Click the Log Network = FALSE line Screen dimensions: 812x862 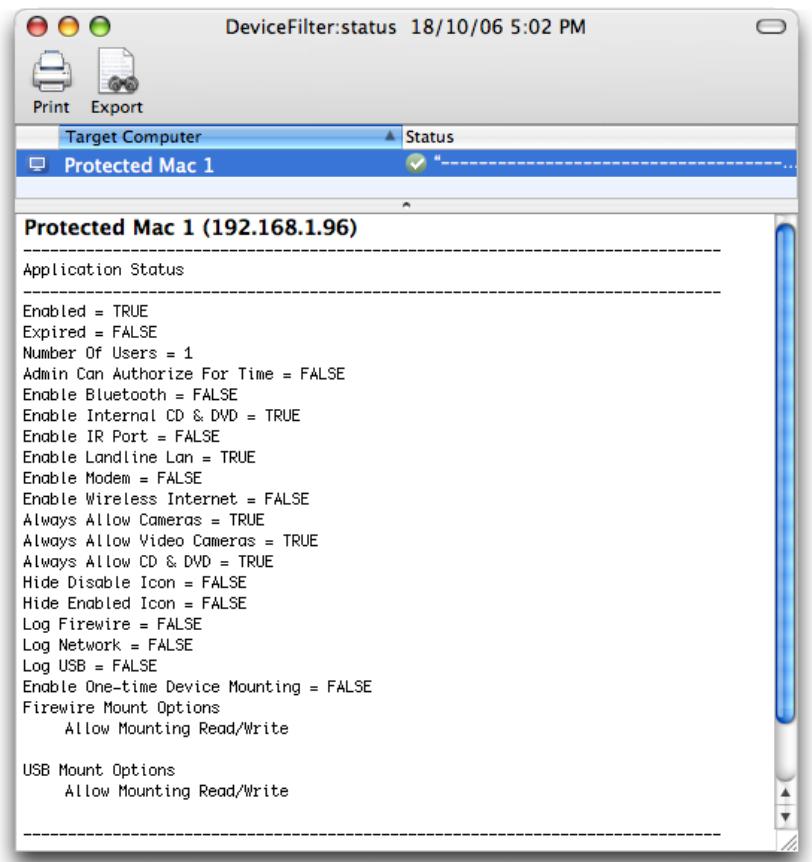108,645
